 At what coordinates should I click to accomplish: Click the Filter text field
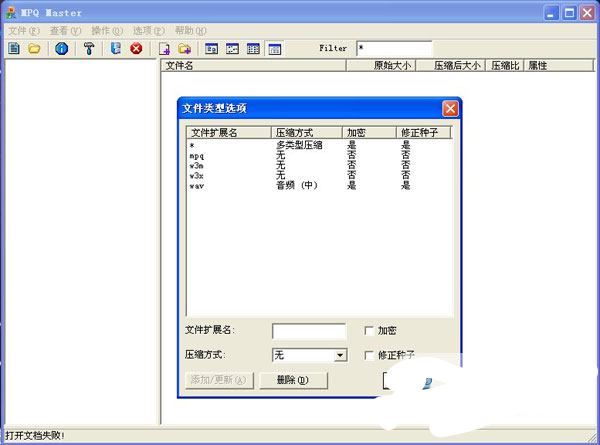[x=395, y=48]
